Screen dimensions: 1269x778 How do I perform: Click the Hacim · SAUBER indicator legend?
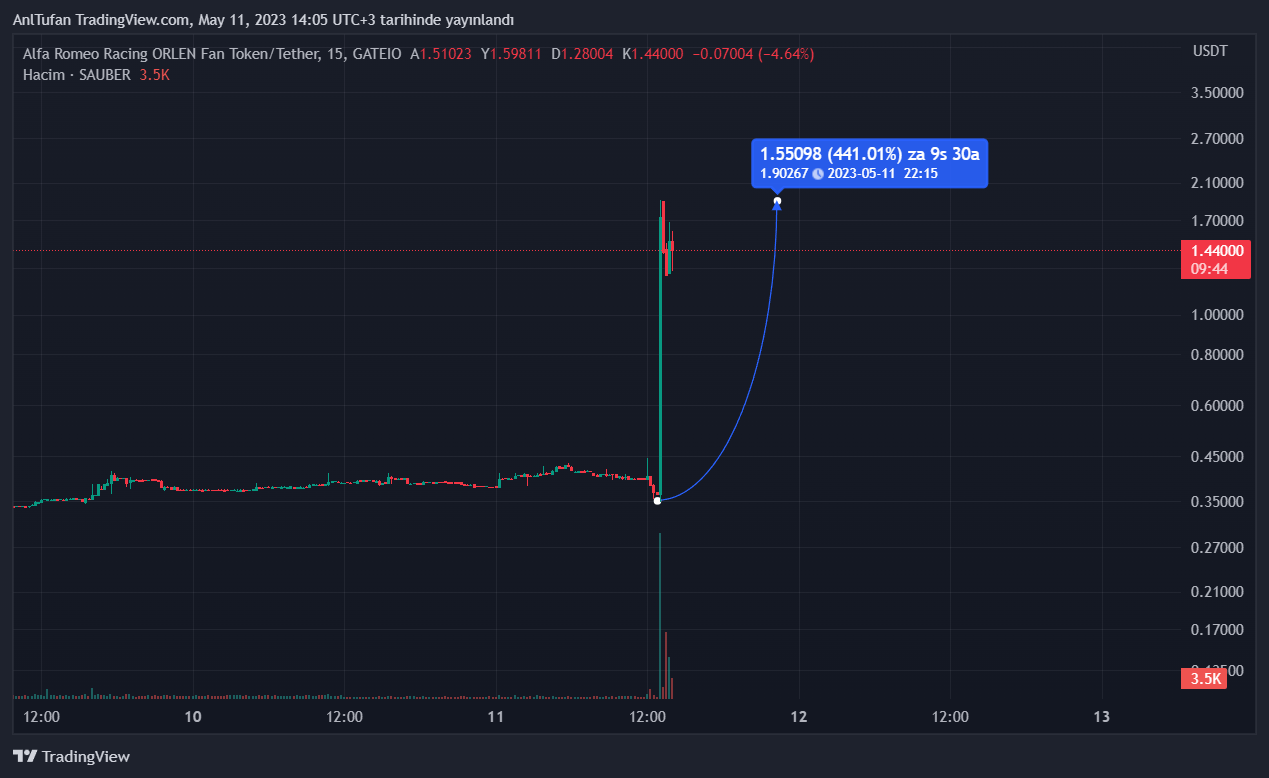point(77,75)
